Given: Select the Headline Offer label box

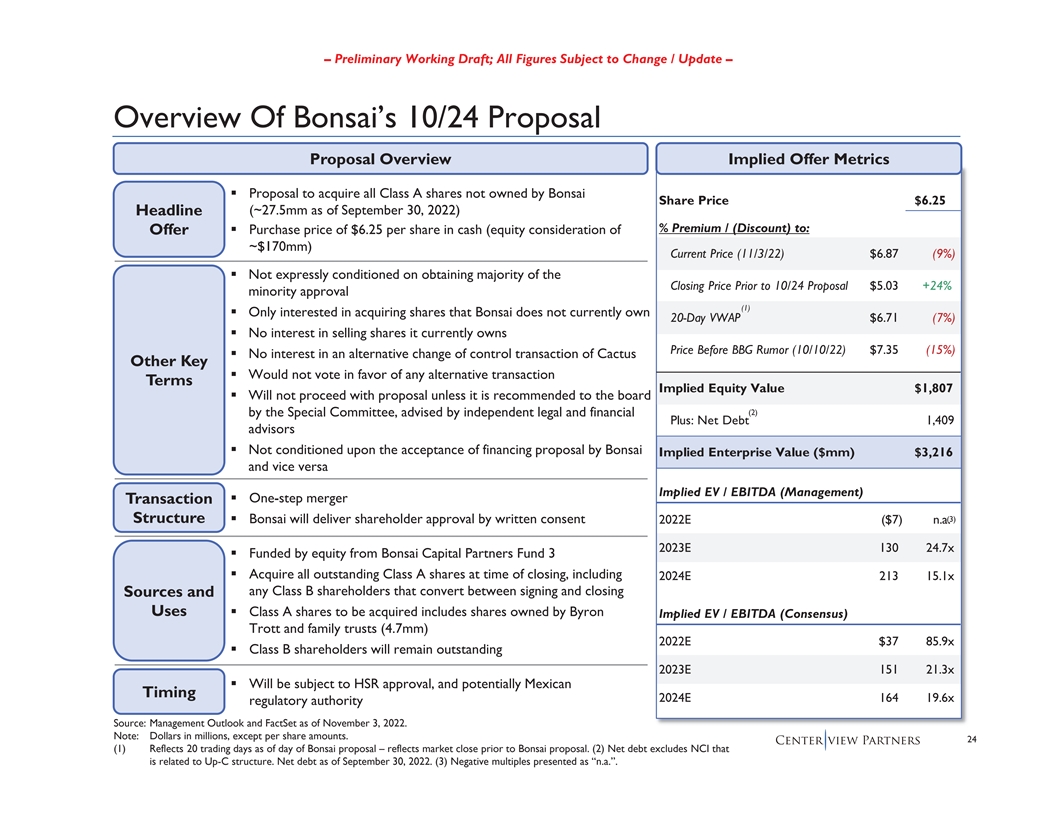Looking at the screenshot, I should pyautogui.click(x=168, y=220).
